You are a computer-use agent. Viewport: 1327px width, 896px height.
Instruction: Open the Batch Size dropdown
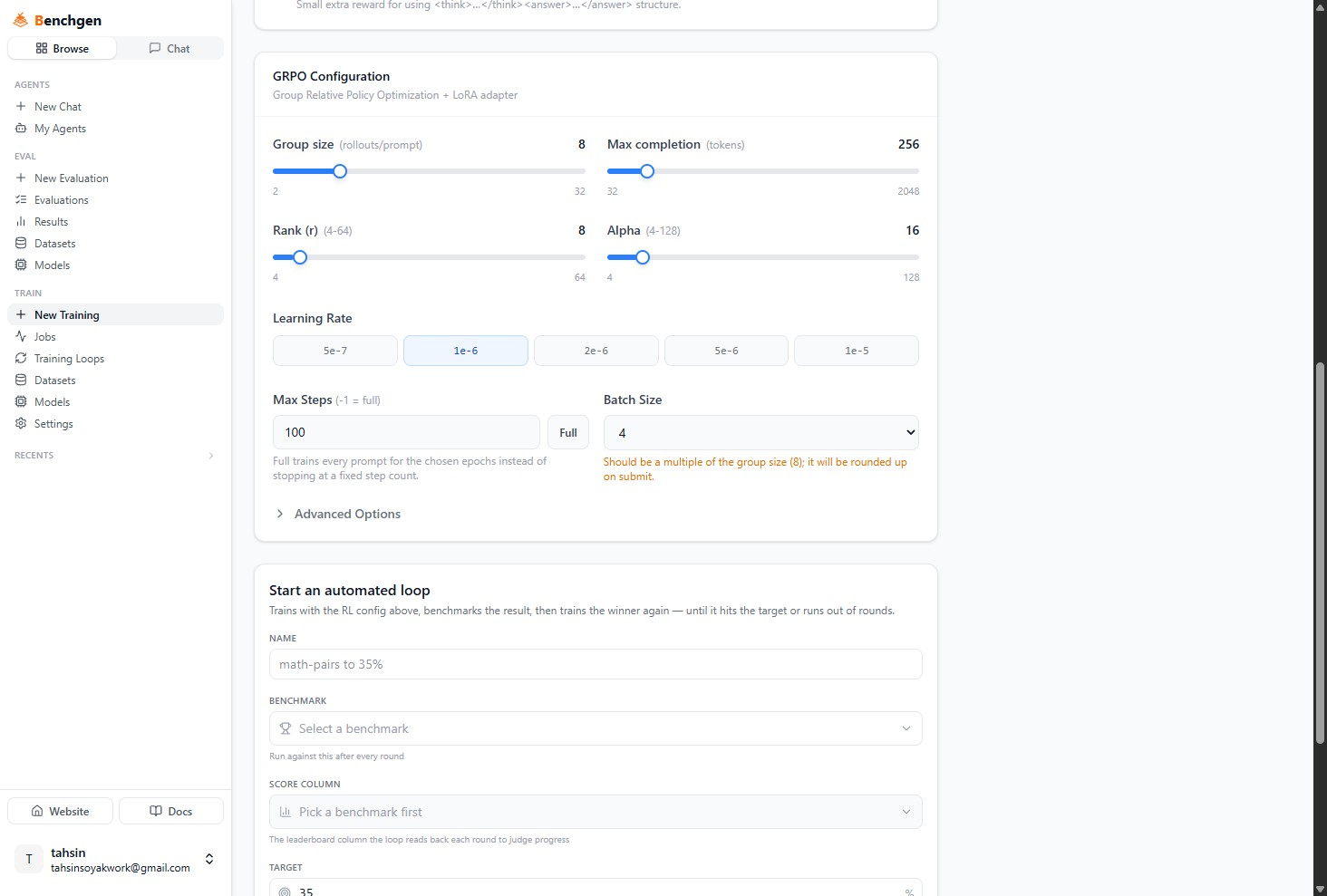click(x=761, y=433)
